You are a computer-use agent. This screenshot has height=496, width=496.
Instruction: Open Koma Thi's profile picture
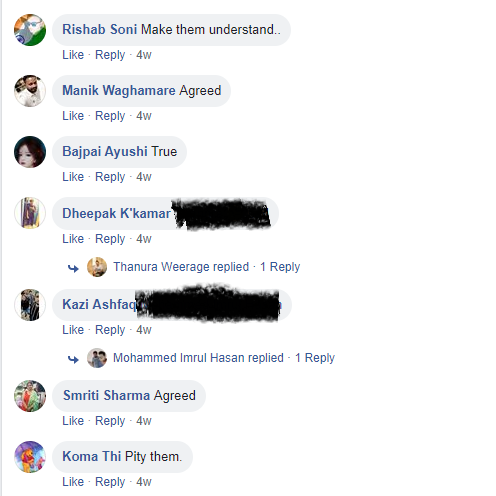[x=30, y=457]
